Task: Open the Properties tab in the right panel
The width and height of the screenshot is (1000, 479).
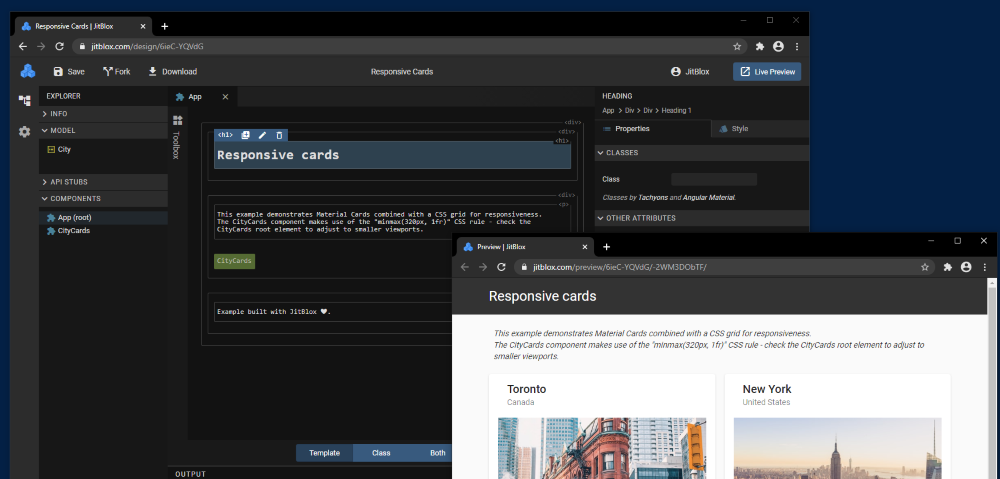Action: click(x=653, y=129)
